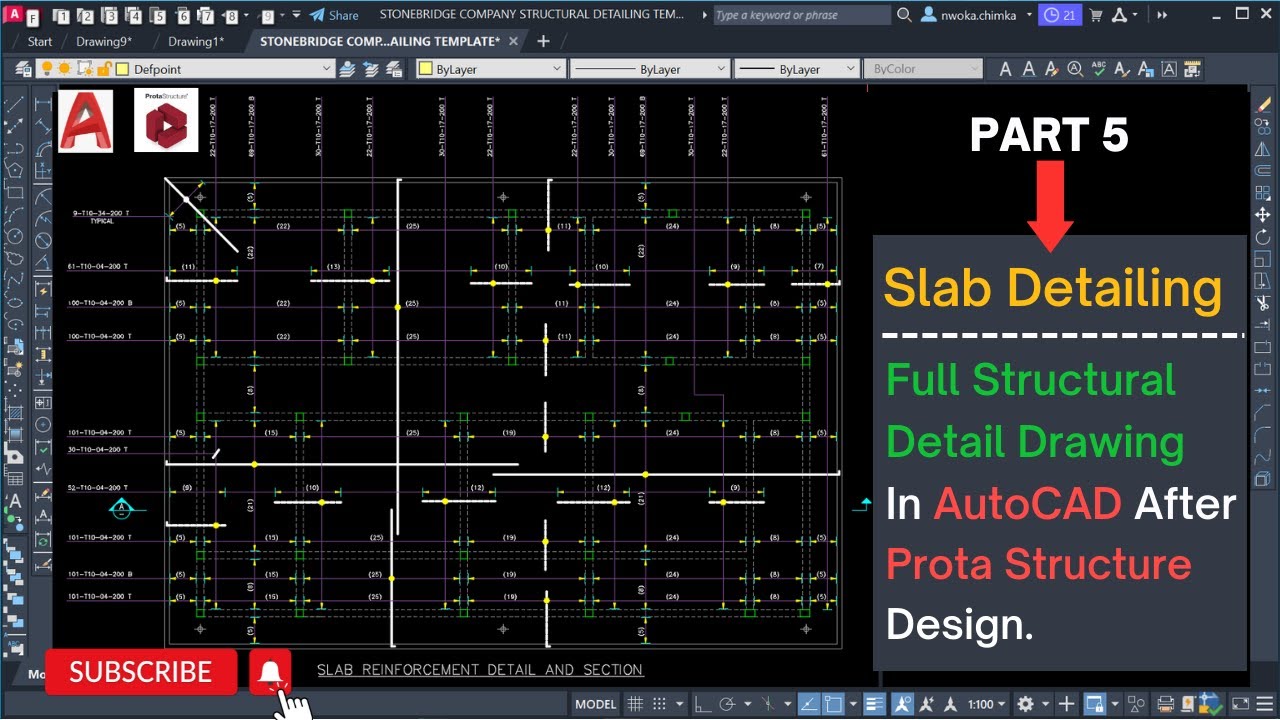Open Layer Properties Manager icon
The height and width of the screenshot is (720, 1280).
(x=22, y=69)
